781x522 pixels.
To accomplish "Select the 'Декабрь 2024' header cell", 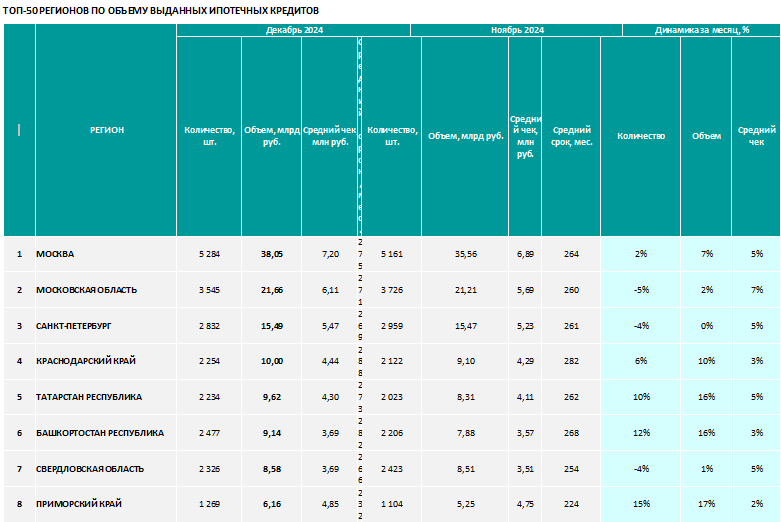I will (x=294, y=30).
